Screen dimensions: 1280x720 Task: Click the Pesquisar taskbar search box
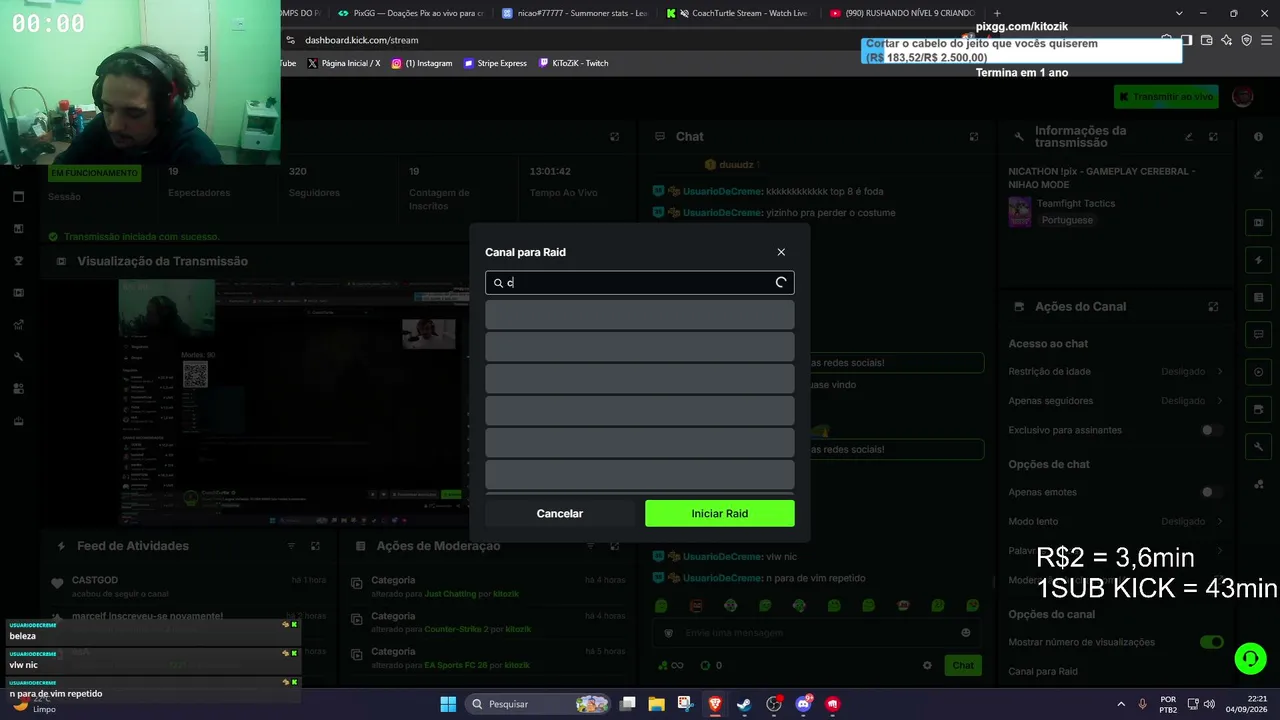click(x=539, y=704)
